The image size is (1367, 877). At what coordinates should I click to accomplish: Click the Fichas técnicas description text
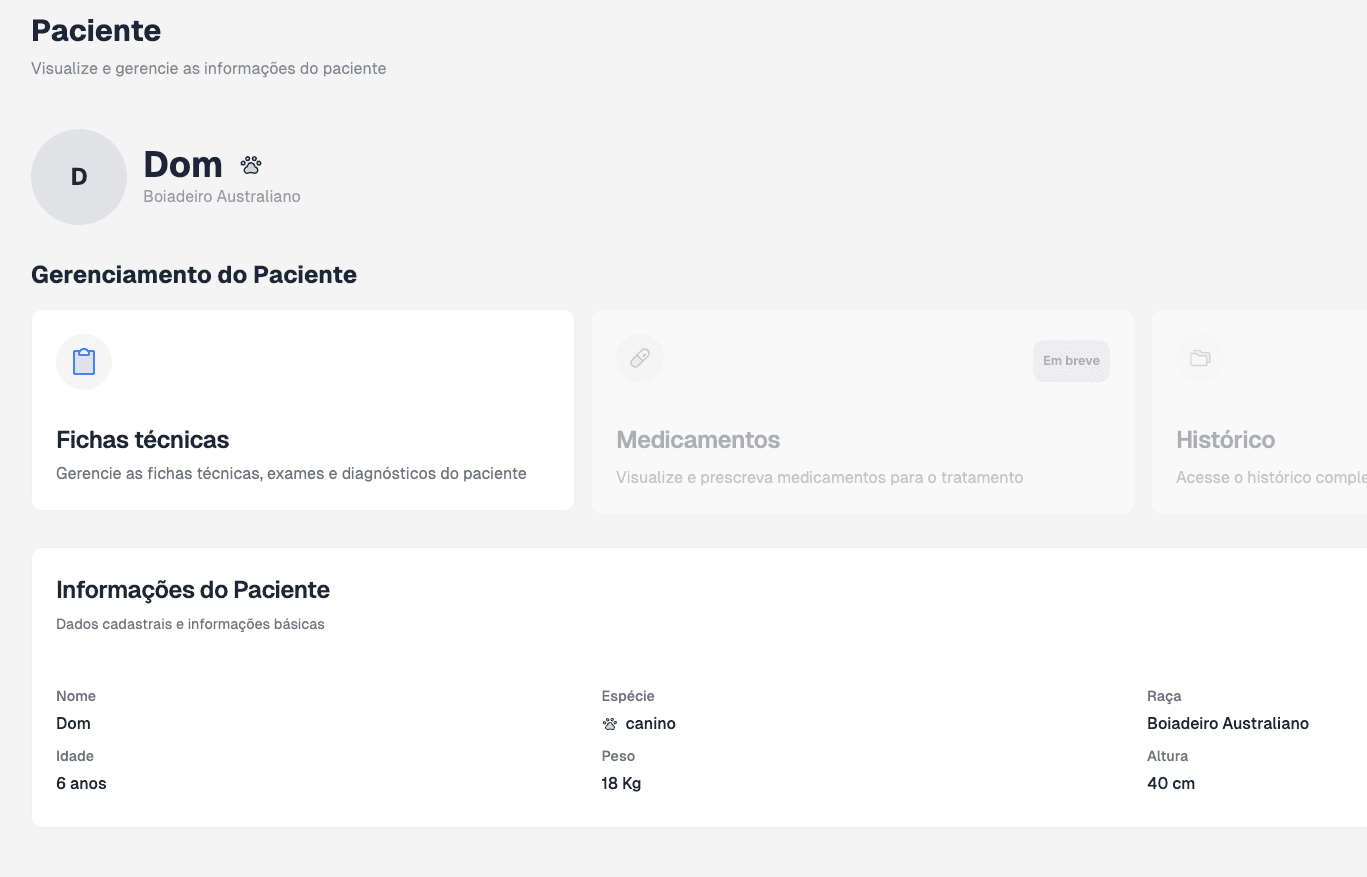tap(291, 474)
